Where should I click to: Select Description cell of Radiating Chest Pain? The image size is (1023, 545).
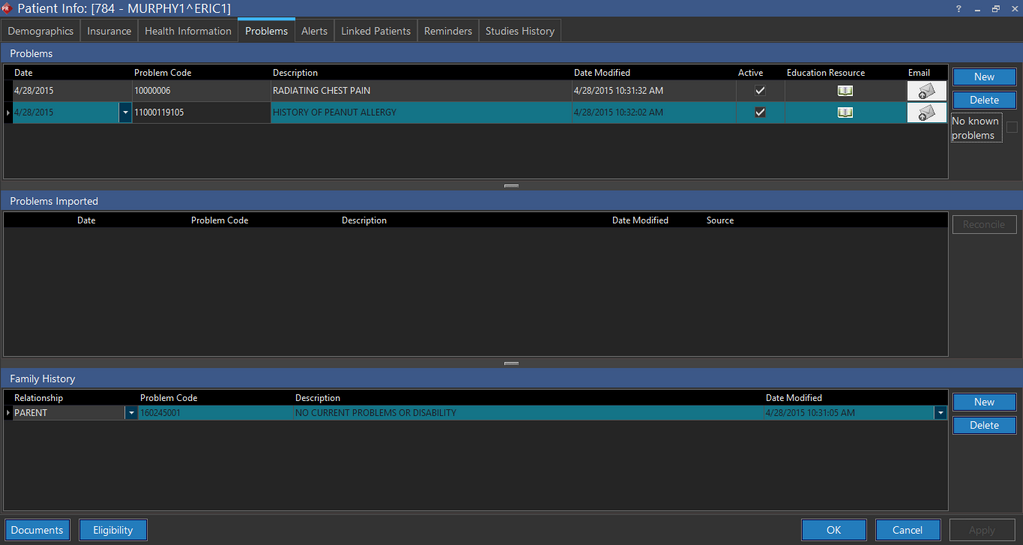point(420,90)
